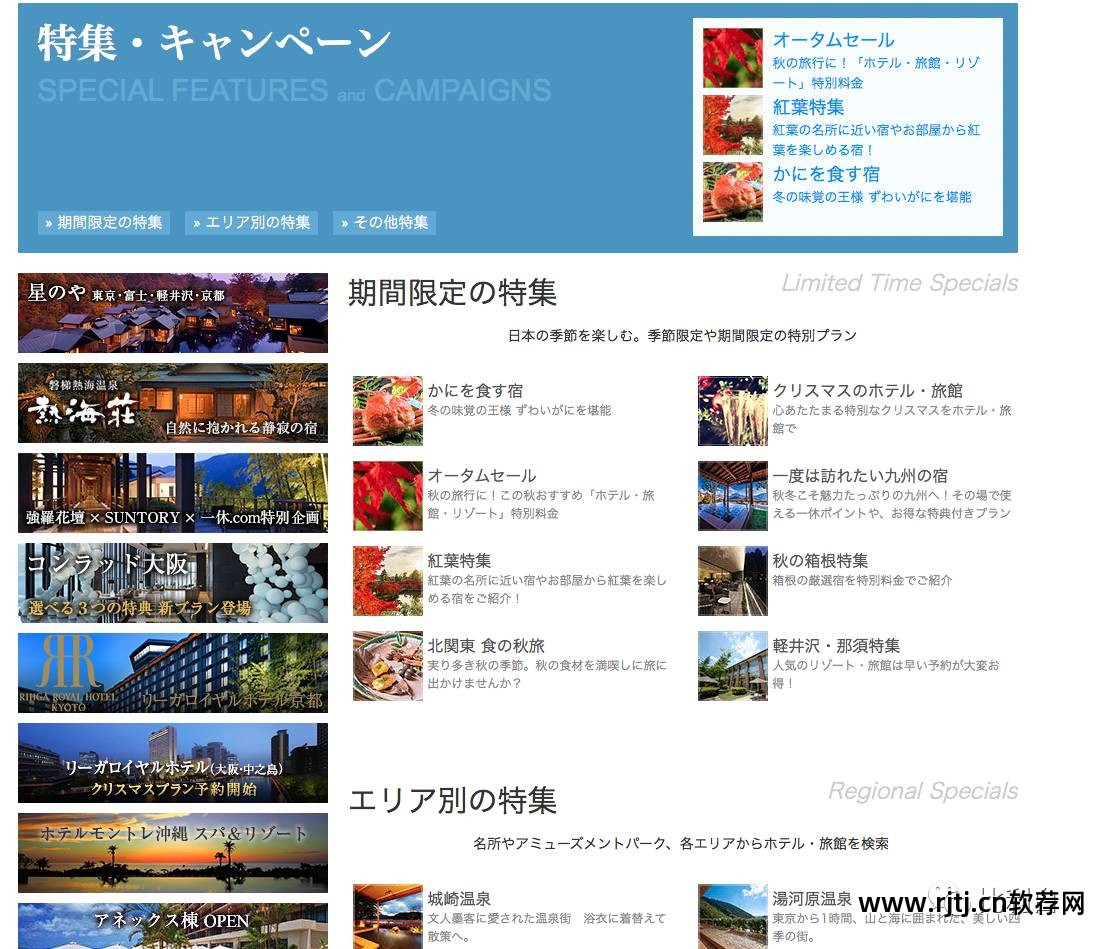The height and width of the screenshot is (949, 1094).
Task: Open オータムセール in limited-time list
Action: pyautogui.click(x=482, y=476)
